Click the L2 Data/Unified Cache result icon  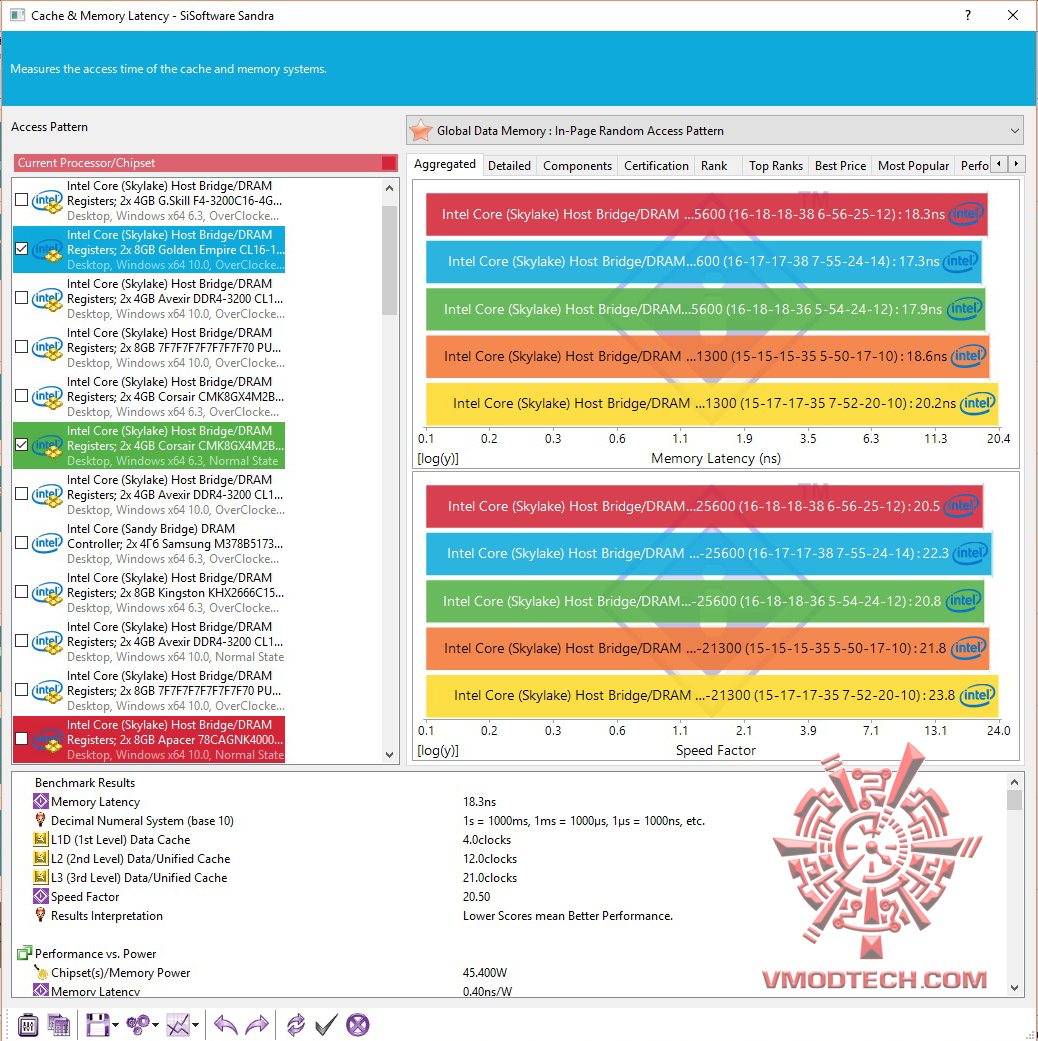(x=41, y=858)
